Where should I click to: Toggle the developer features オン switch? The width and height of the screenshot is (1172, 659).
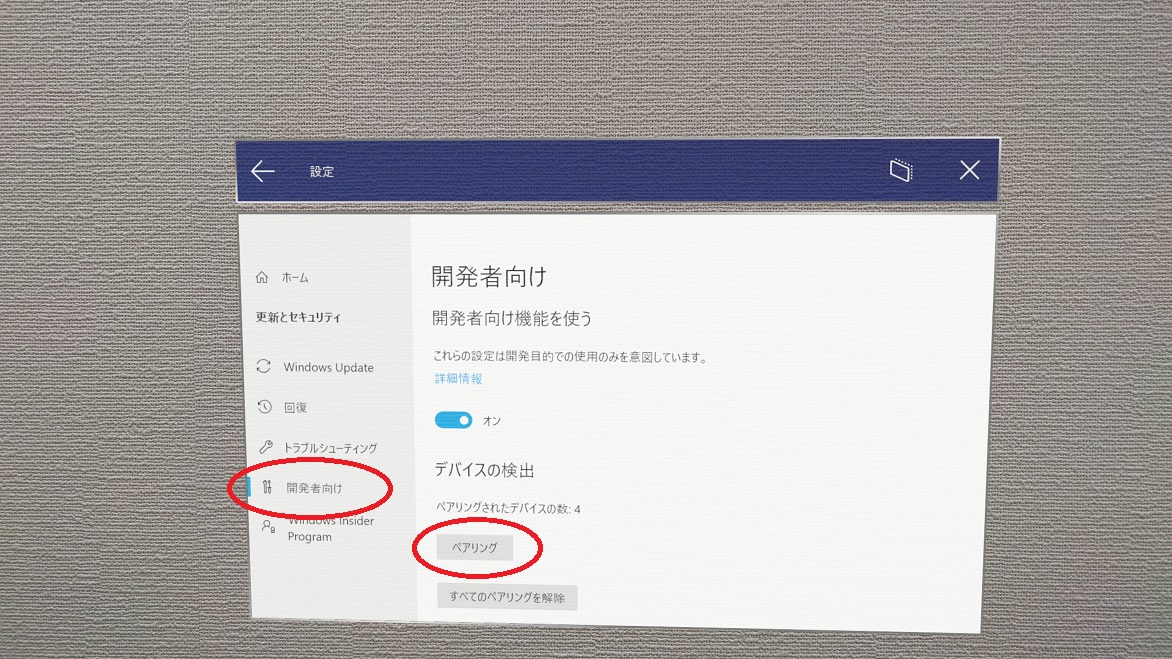pyautogui.click(x=453, y=420)
